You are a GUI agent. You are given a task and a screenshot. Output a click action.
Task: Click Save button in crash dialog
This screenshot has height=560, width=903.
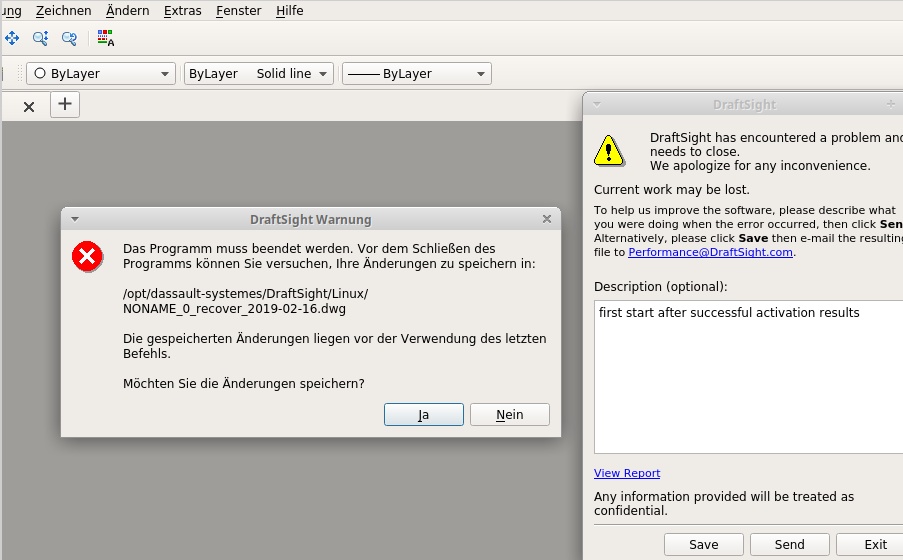(704, 544)
